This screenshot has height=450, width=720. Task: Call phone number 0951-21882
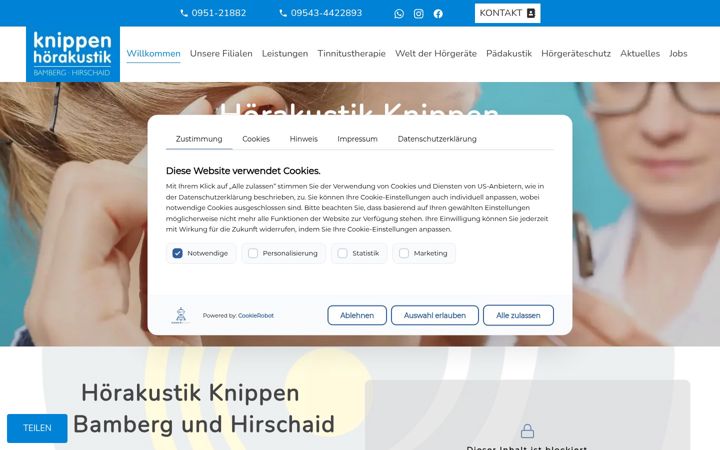point(213,13)
